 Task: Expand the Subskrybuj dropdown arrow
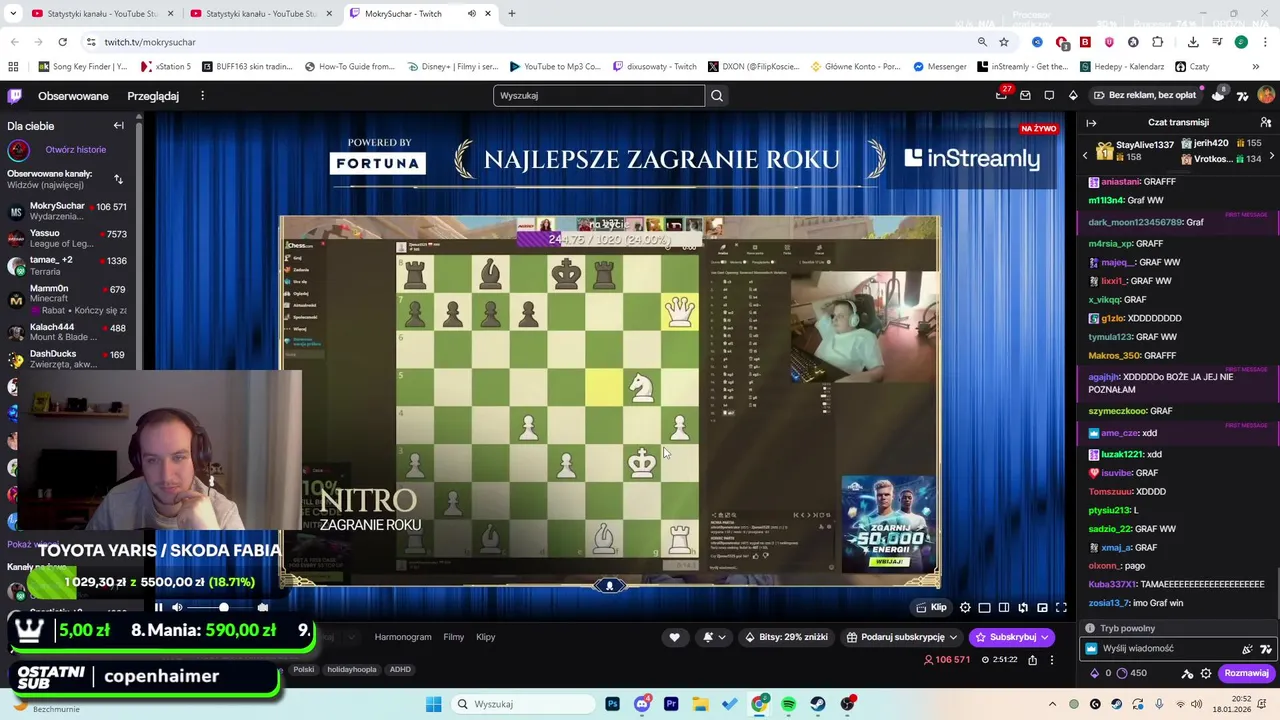1045,637
